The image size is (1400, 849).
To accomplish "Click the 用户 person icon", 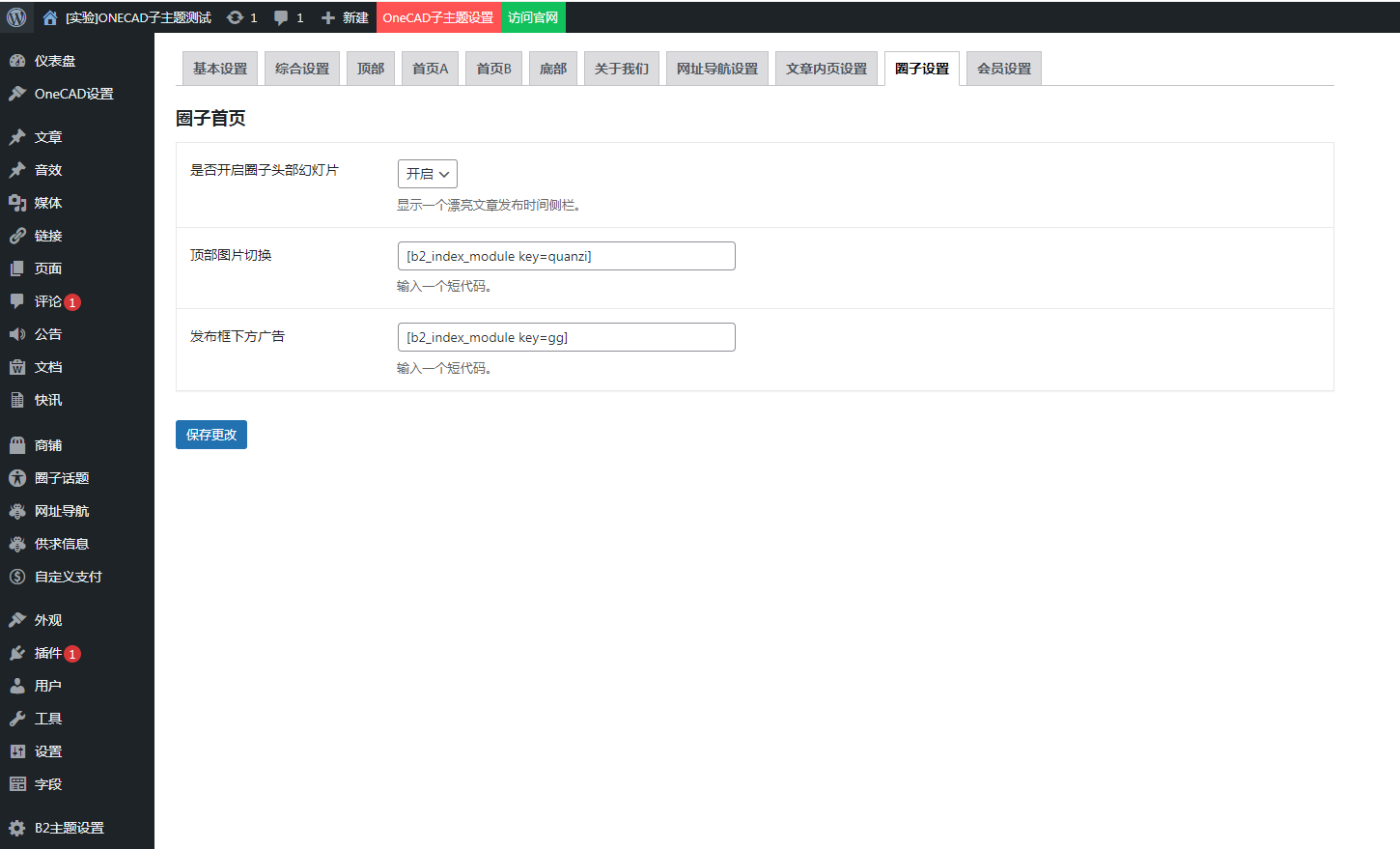I will [x=17, y=686].
